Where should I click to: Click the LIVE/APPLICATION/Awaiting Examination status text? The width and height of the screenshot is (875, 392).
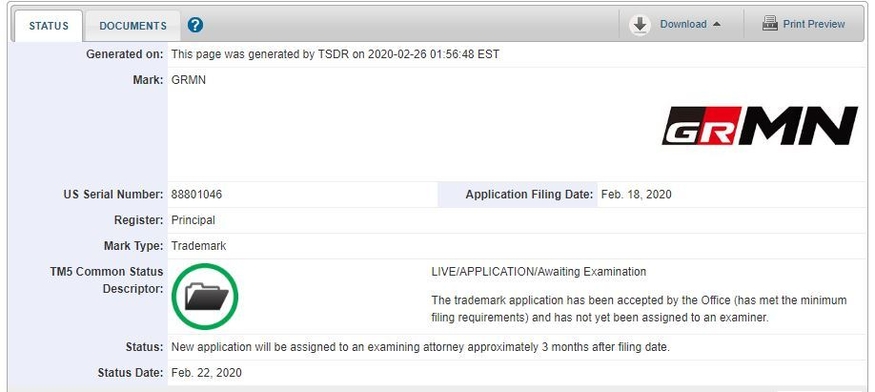tap(539, 272)
